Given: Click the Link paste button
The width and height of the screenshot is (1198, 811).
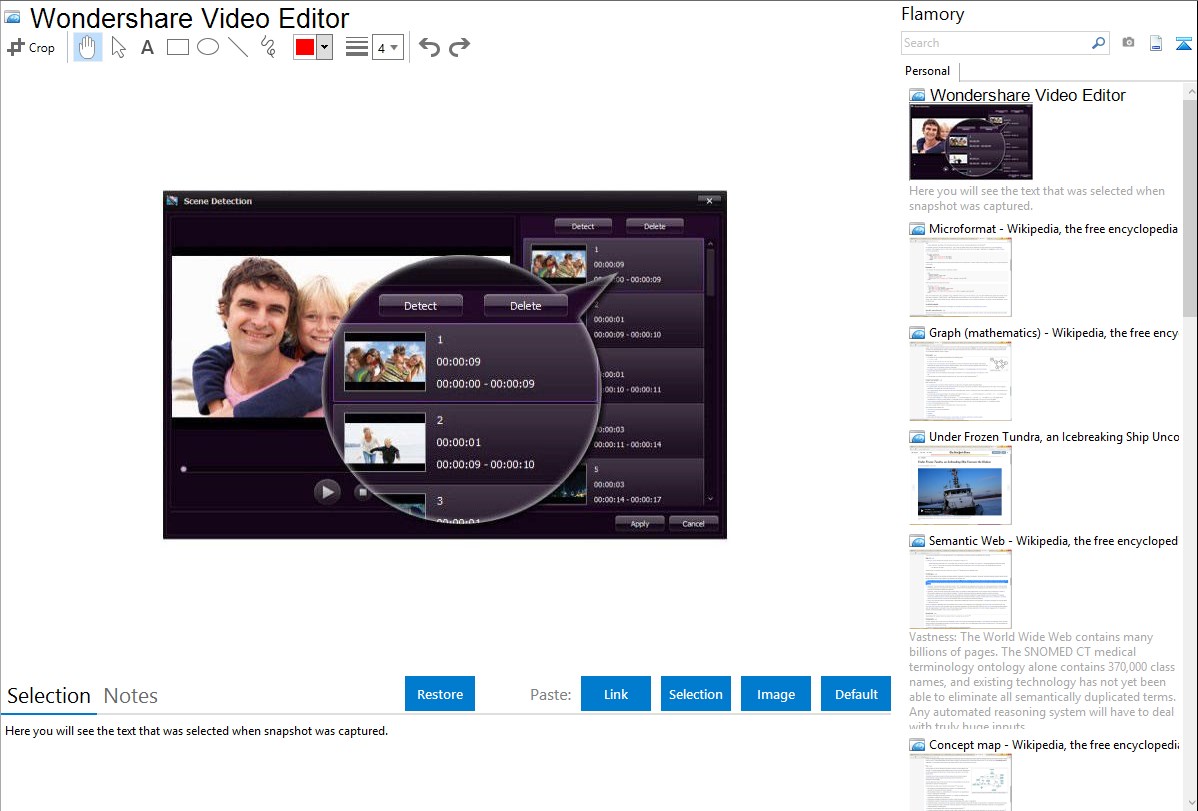Looking at the screenshot, I should click(616, 694).
